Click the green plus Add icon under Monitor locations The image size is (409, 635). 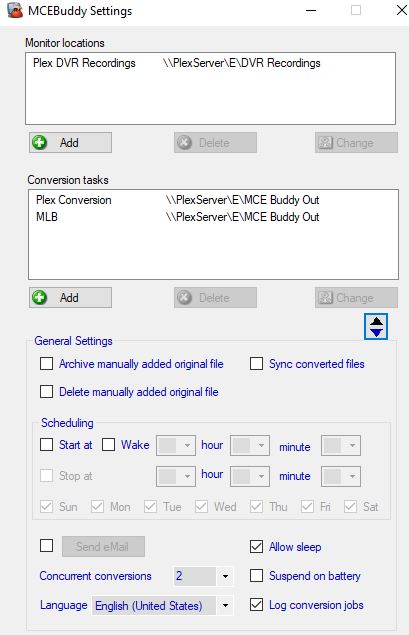click(x=40, y=143)
